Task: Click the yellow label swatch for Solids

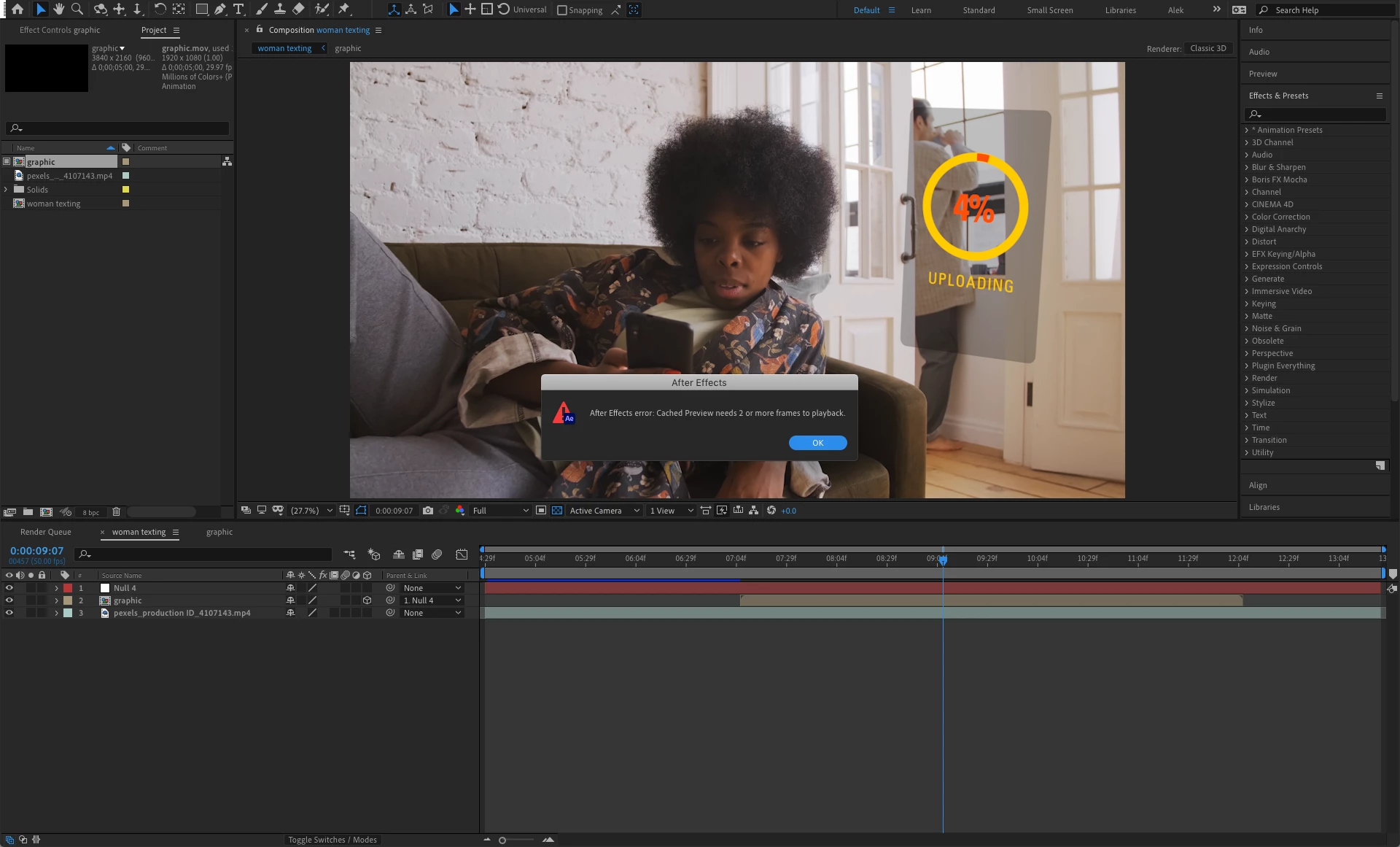Action: pos(125,190)
